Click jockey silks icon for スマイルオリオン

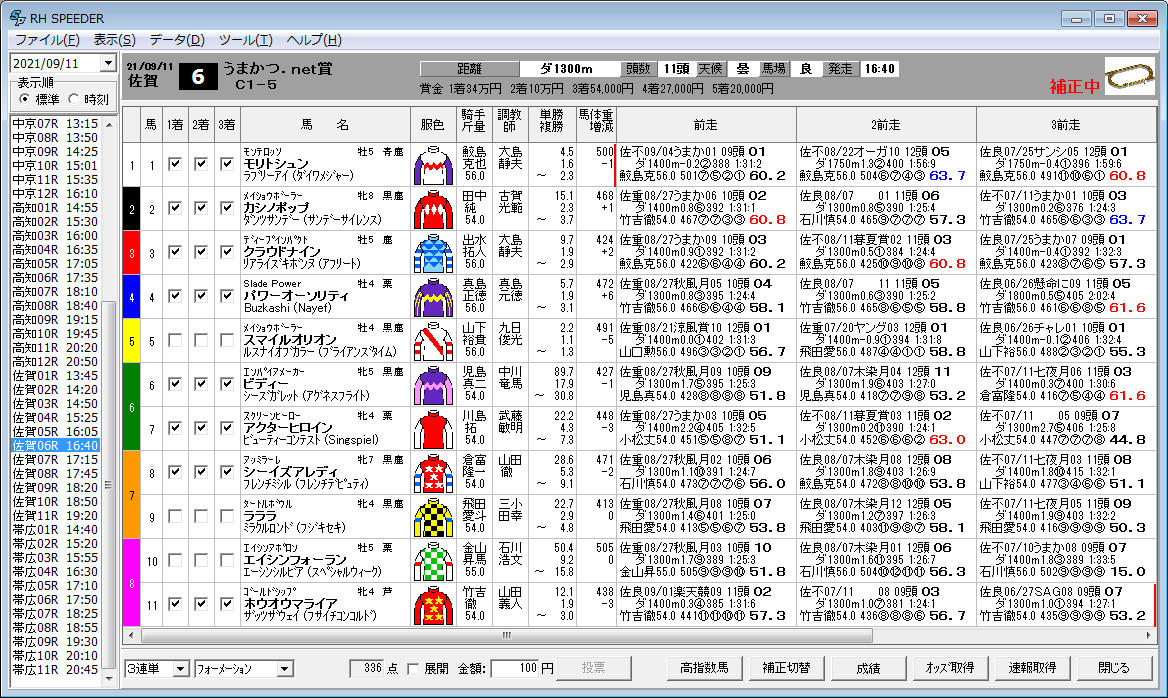[x=433, y=341]
